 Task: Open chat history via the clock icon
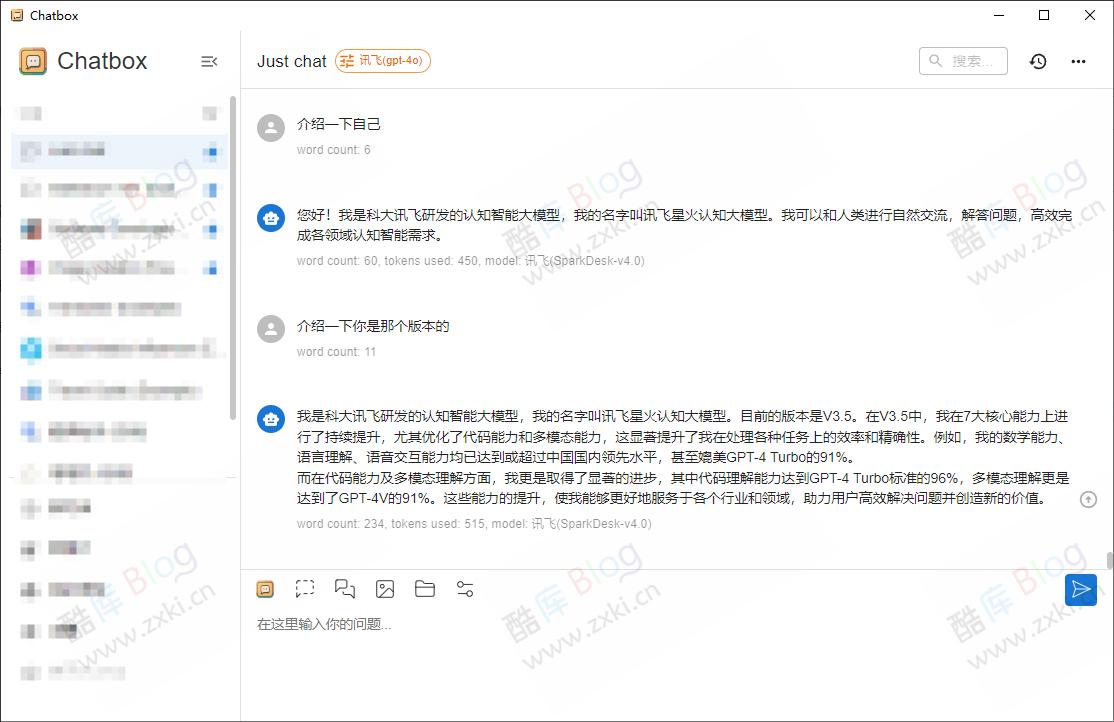[1038, 61]
